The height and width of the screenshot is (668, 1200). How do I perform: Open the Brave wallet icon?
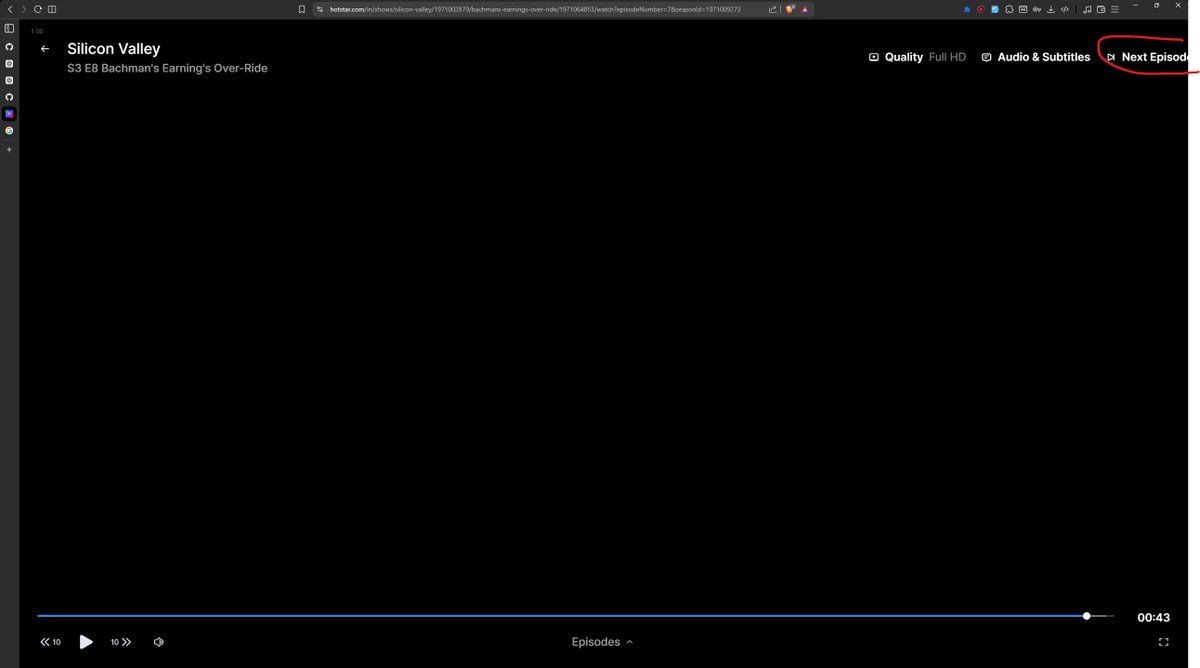click(x=1101, y=9)
